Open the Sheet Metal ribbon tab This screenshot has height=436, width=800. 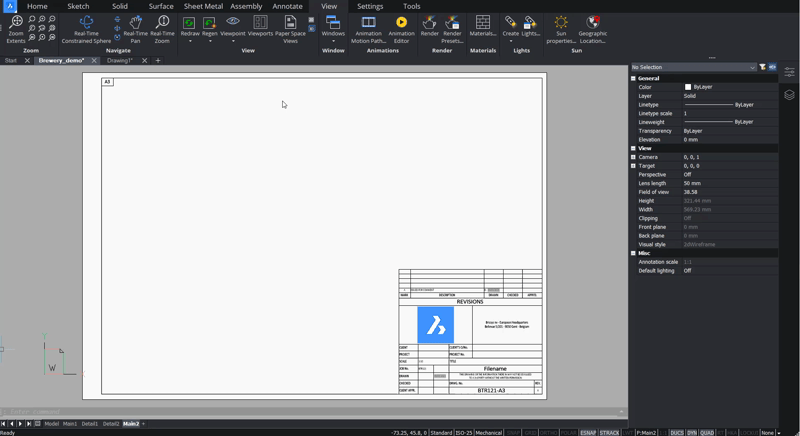coord(203,6)
